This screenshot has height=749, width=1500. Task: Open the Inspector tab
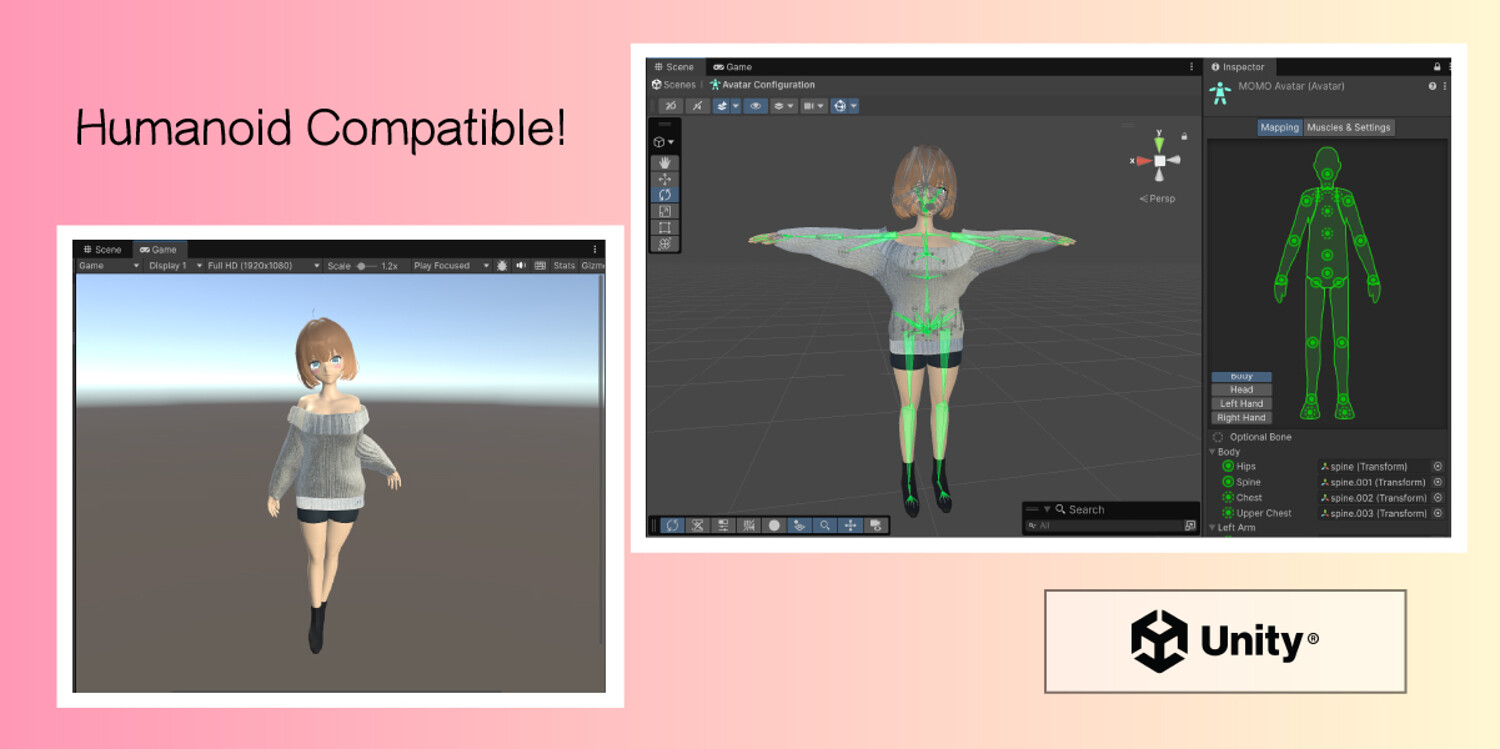(x=1238, y=67)
